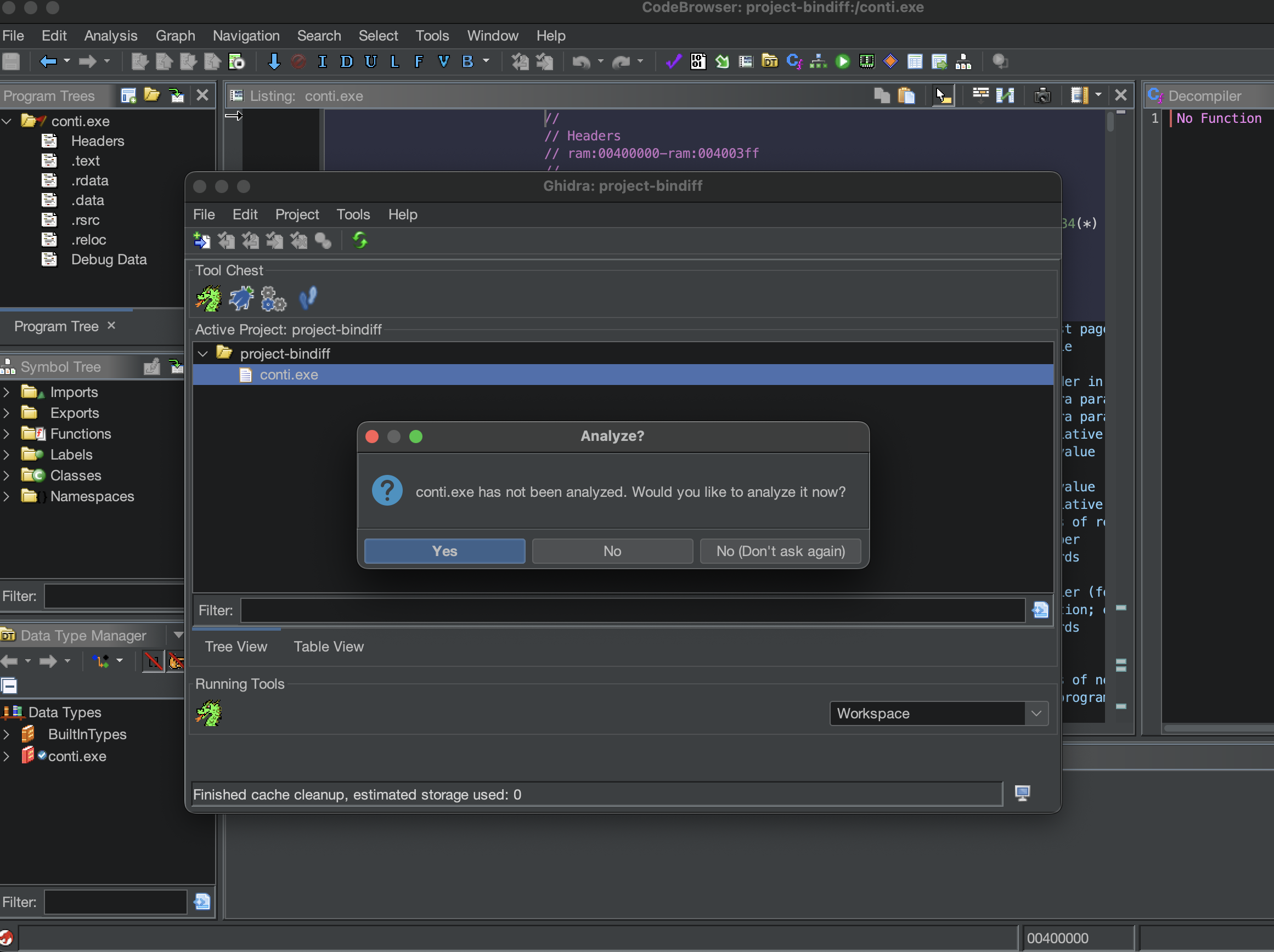Expand BuiltInTypes in Data Type Manager

click(x=7, y=734)
